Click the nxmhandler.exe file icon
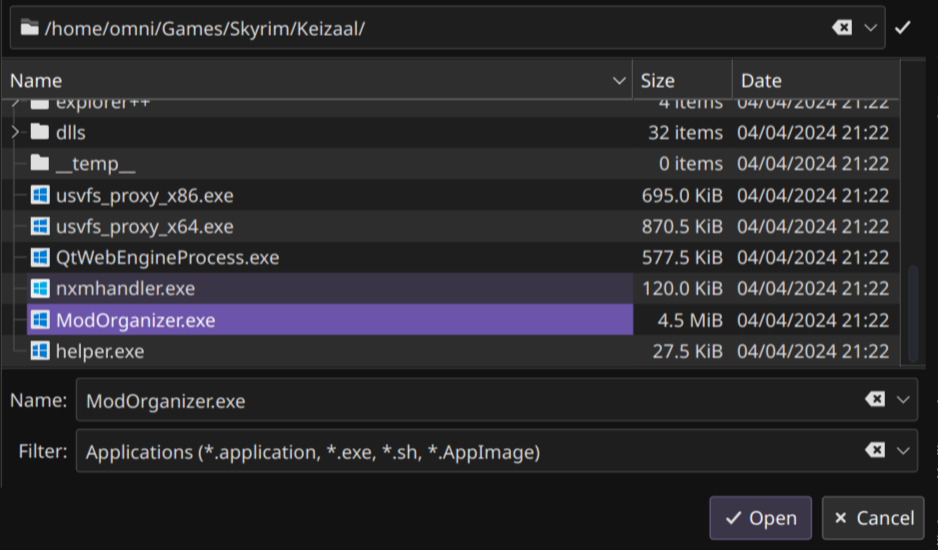 pos(39,288)
